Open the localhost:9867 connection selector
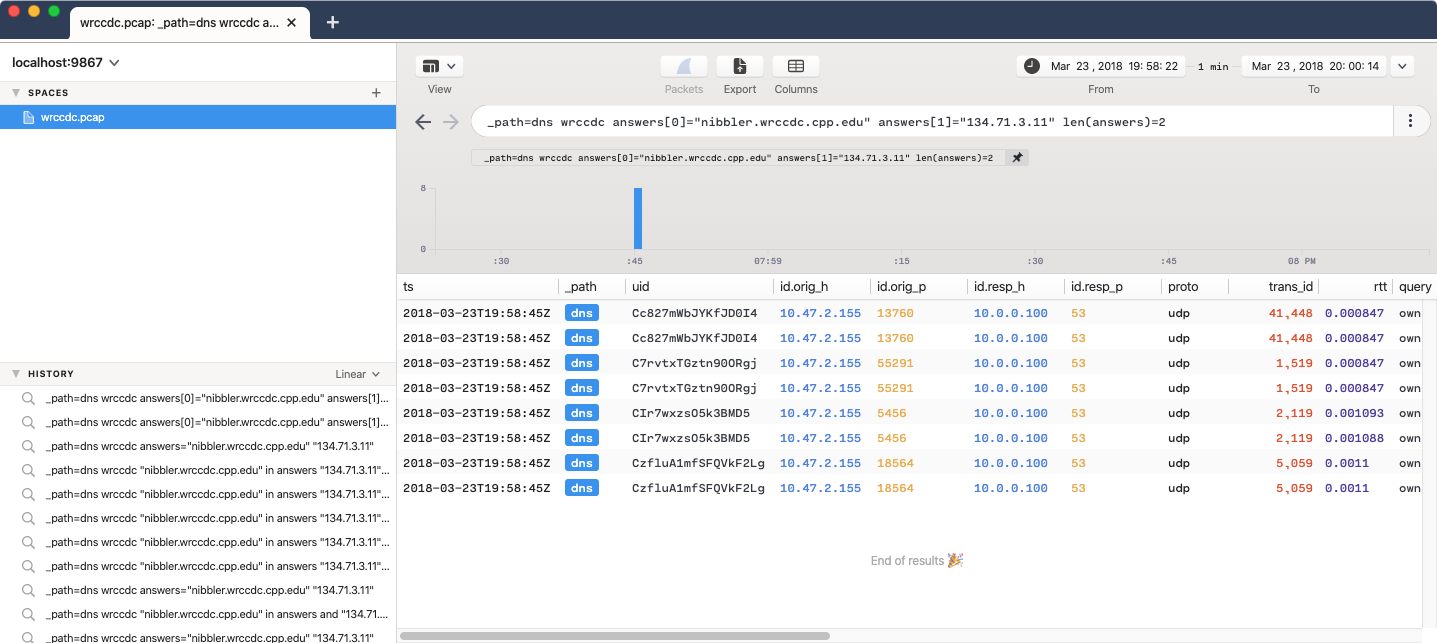This screenshot has width=1437, height=643. click(x=63, y=61)
